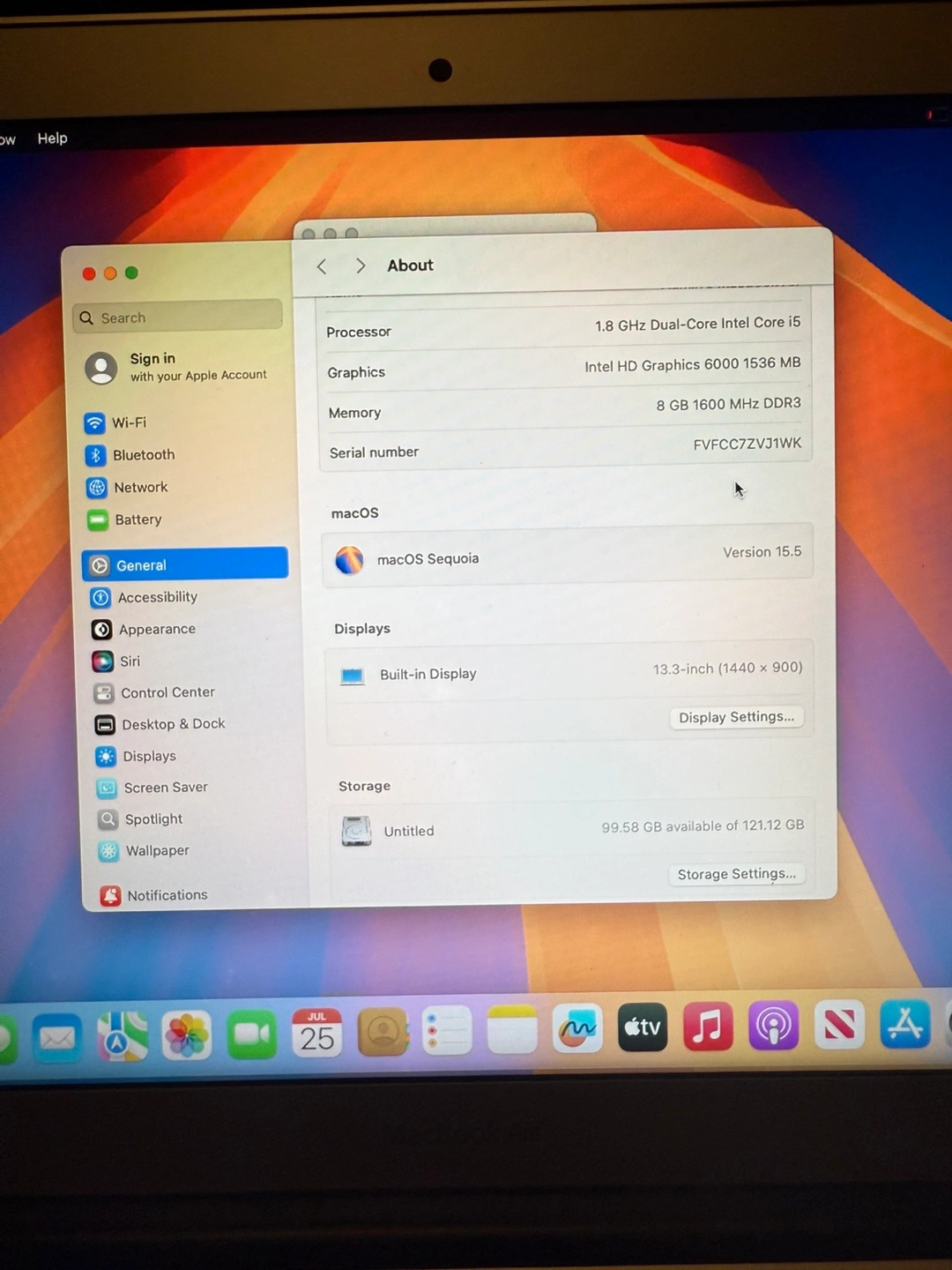Image resolution: width=952 pixels, height=1270 pixels.
Task: Launch News from the Dock
Action: point(839,1025)
